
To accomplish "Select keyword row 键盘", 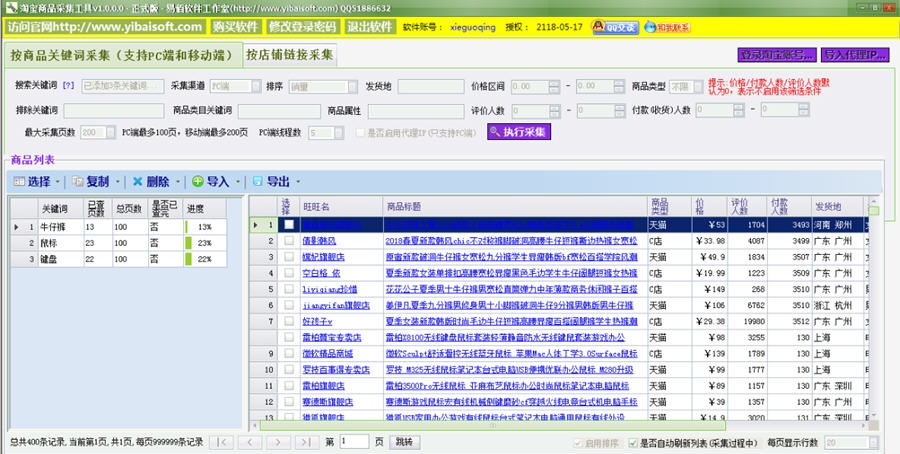I will [119, 259].
